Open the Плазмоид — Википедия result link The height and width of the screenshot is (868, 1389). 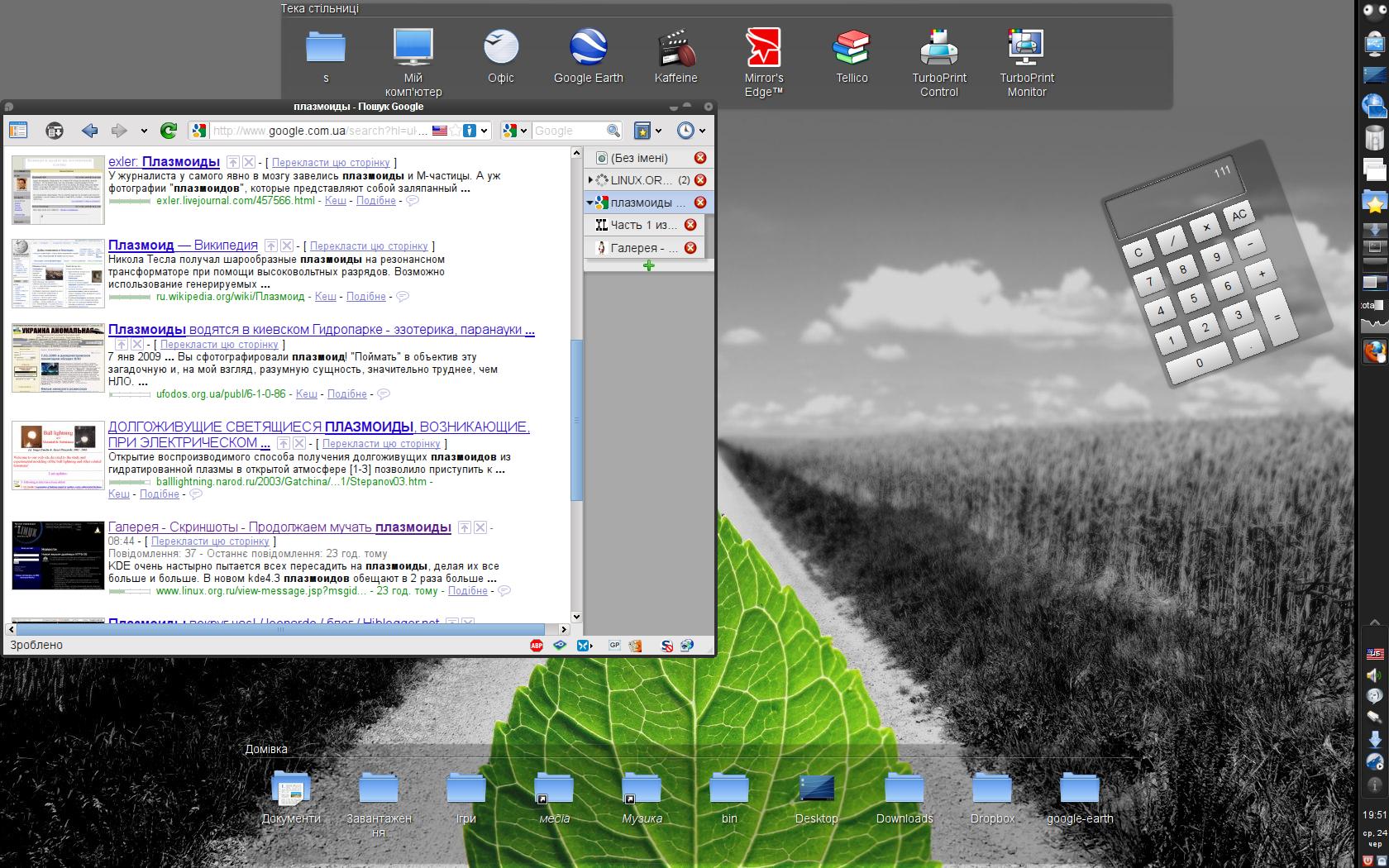pyautogui.click(x=183, y=246)
